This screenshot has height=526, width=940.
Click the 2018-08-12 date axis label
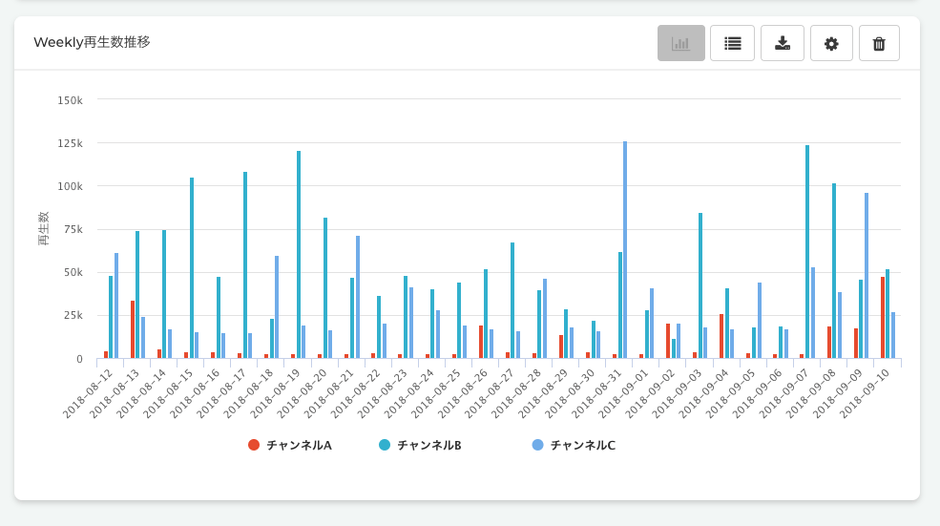point(89,393)
